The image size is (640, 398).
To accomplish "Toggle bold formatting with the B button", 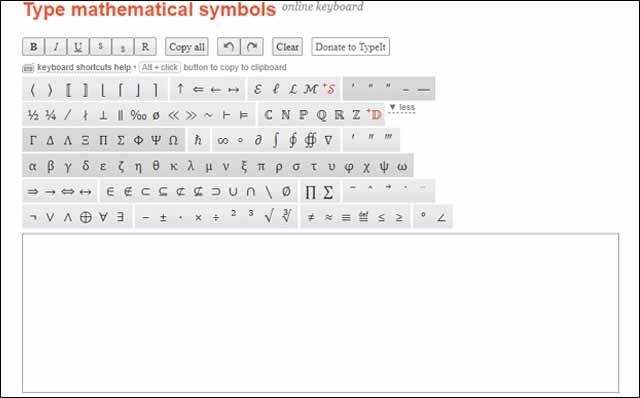I will [33, 47].
